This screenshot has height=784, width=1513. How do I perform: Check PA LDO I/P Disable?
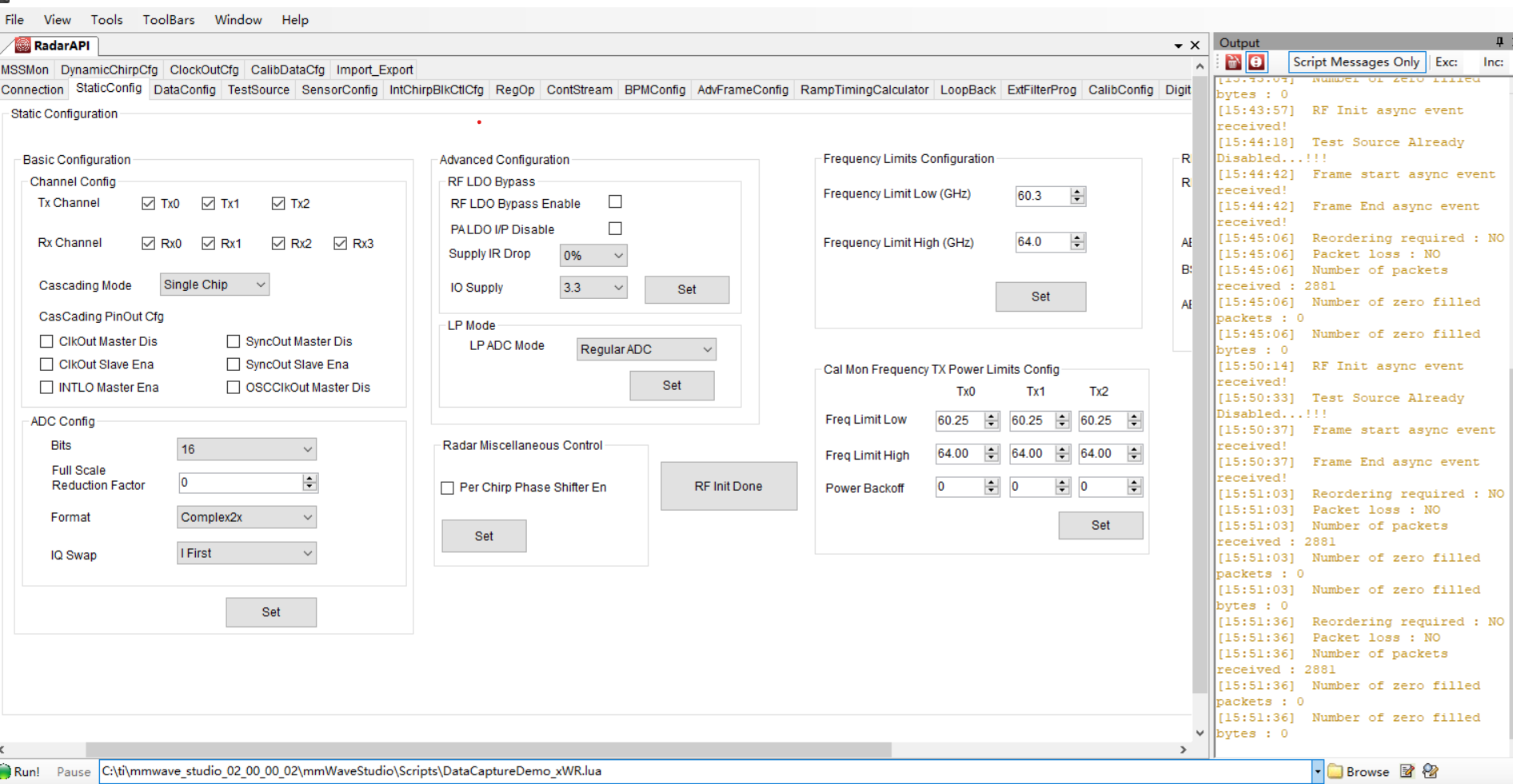(615, 229)
